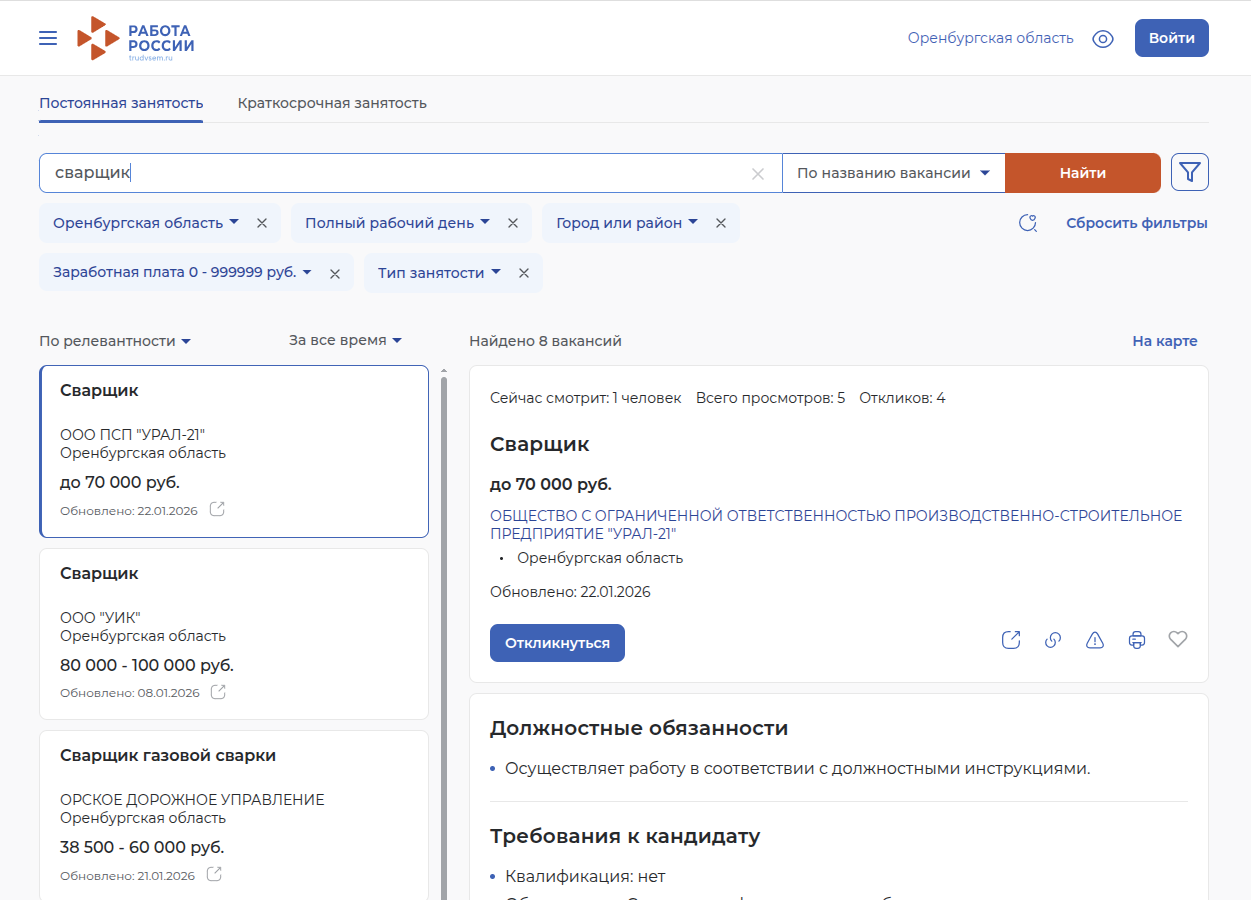The width and height of the screenshot is (1251, 900).
Task: Click the Откликов: 4 text
Action: coord(902,398)
